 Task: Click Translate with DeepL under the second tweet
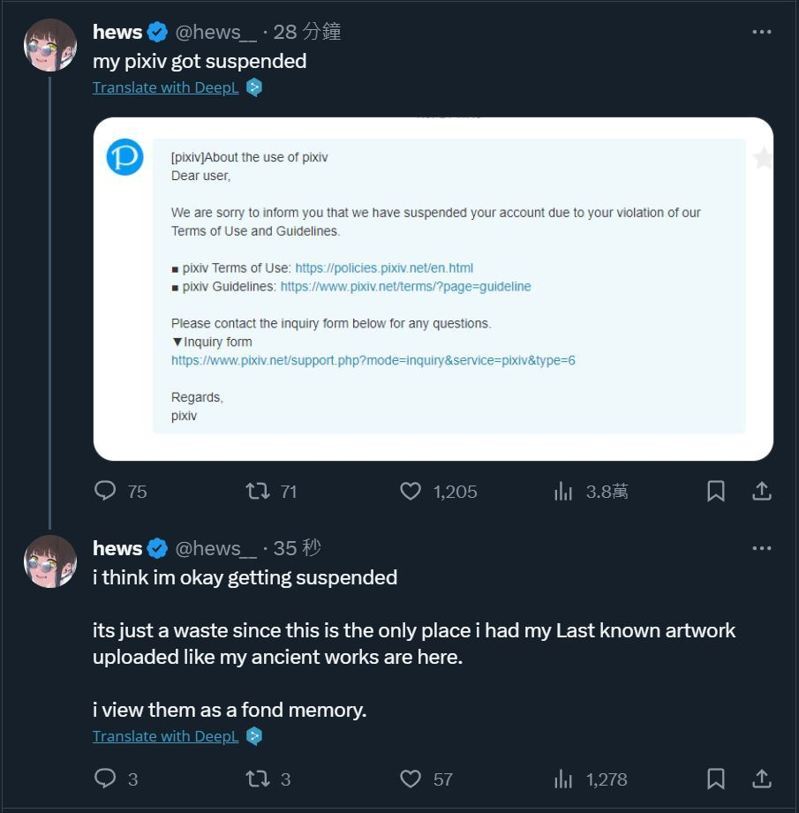165,736
